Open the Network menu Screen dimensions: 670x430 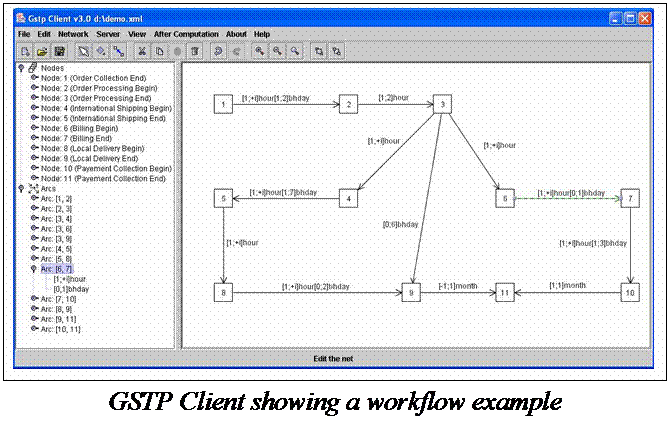73,34
